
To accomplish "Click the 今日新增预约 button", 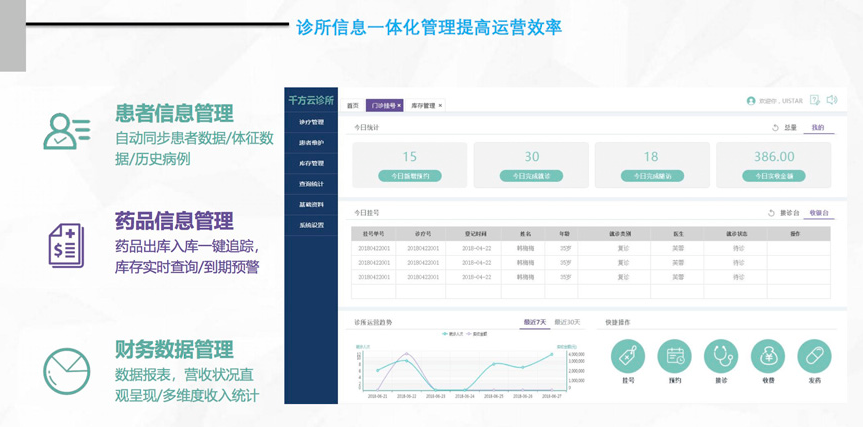I will 409,176.
